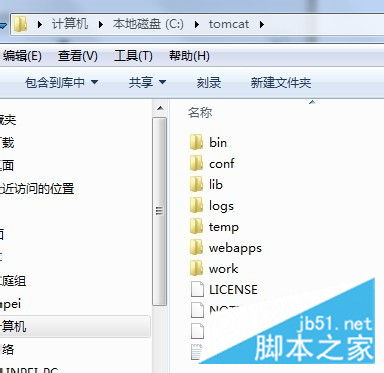Image resolution: width=384 pixels, height=373 pixels.
Task: Select the logs folder icon
Action: (x=196, y=205)
